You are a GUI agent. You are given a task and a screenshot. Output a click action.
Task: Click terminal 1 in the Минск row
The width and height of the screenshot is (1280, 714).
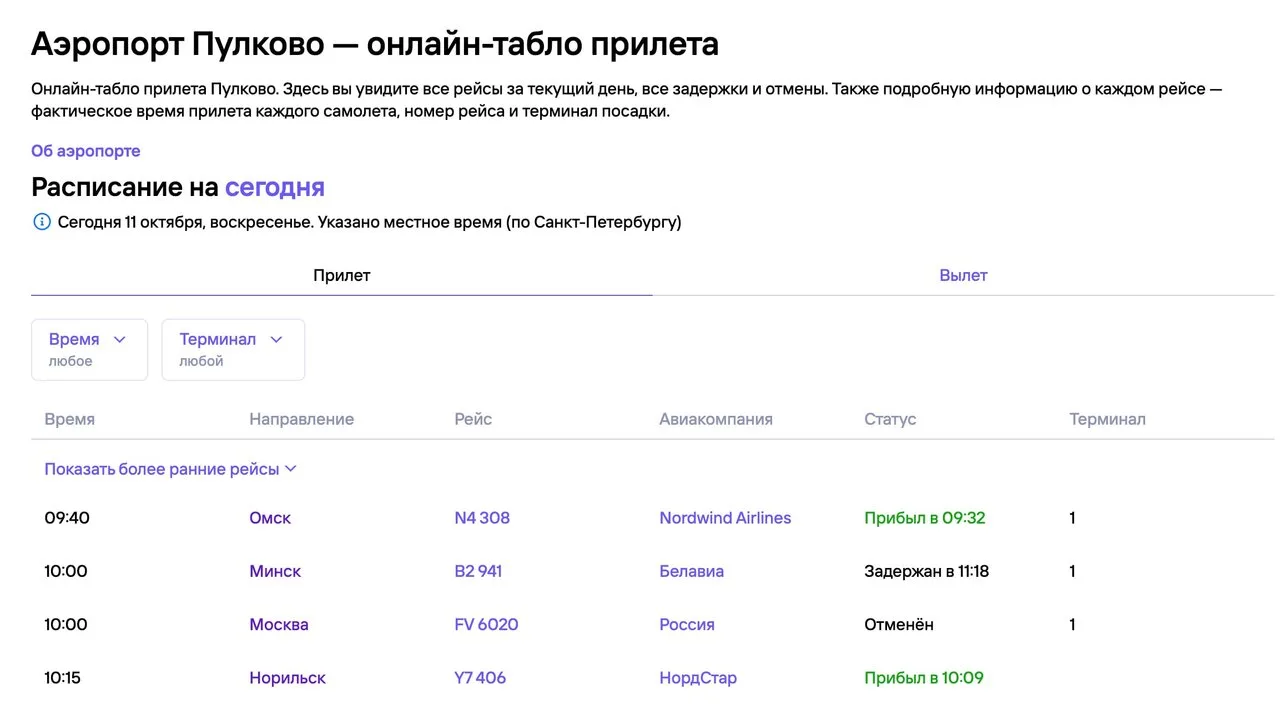click(x=1072, y=571)
